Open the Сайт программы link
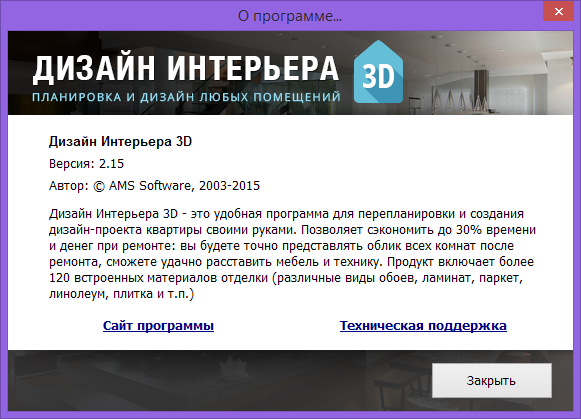Viewport: 581px width, 419px height. coord(158,326)
